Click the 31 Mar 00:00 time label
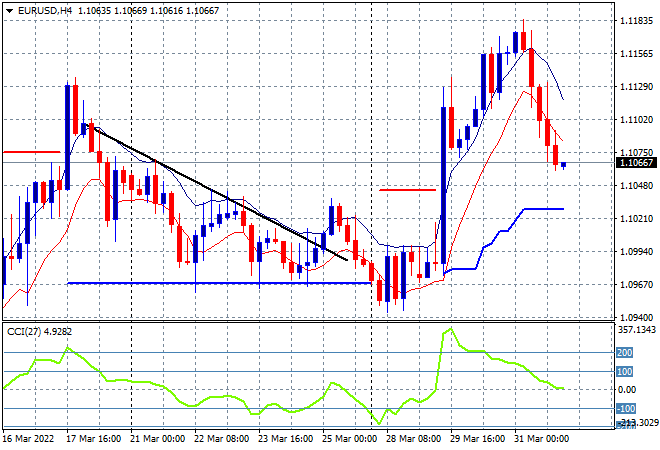The image size is (660, 450). [541, 439]
